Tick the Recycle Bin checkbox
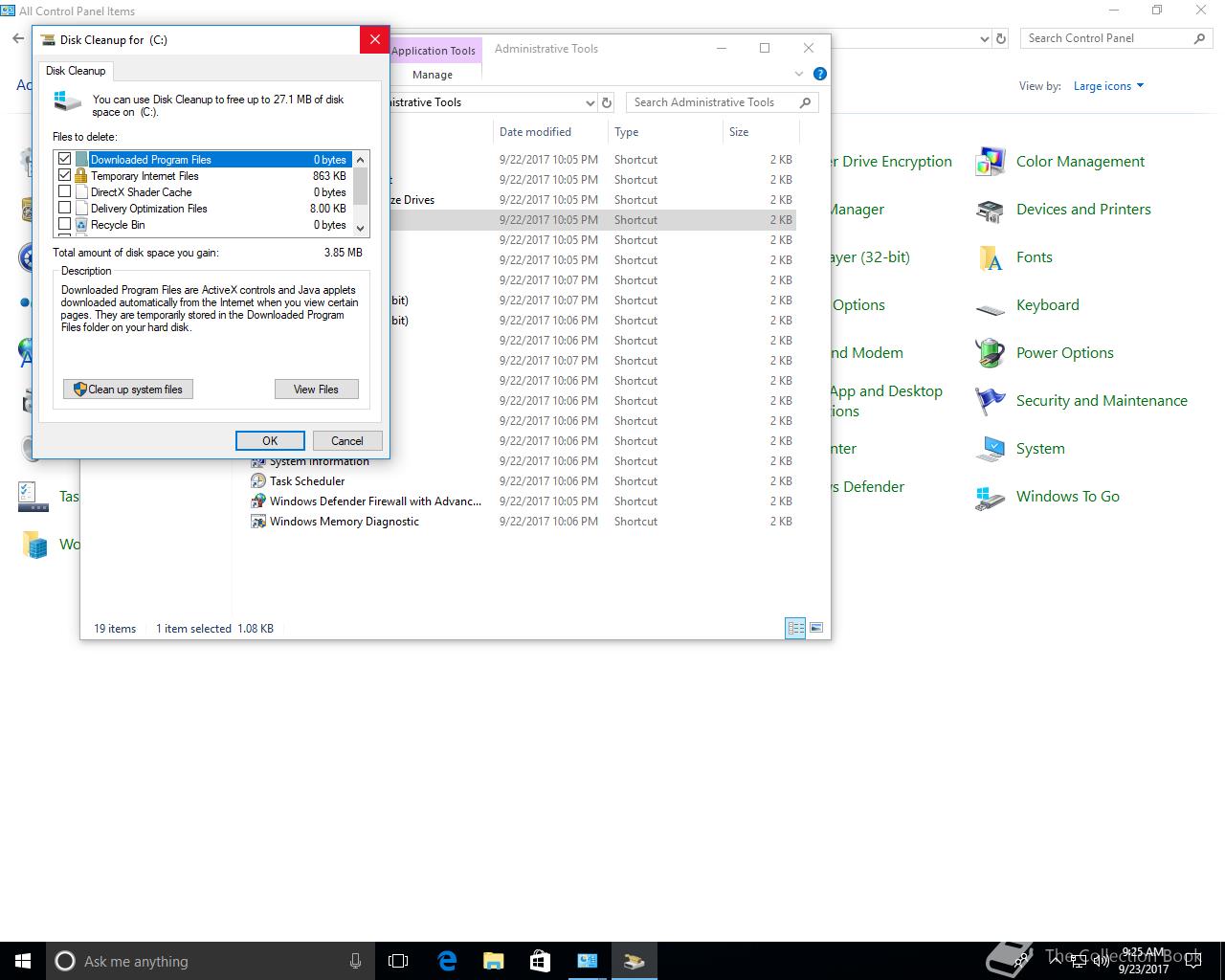1225x980 pixels. click(x=65, y=224)
